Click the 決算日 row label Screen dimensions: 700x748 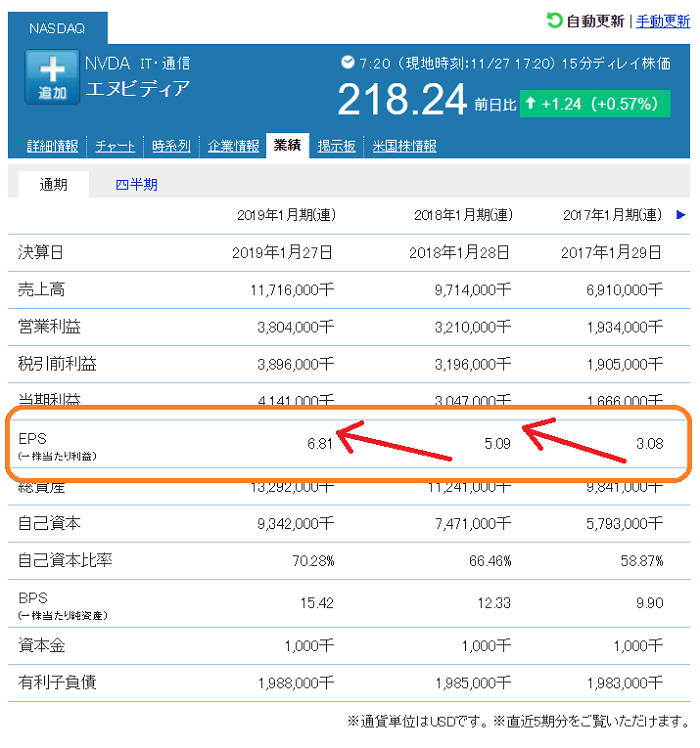click(x=41, y=252)
